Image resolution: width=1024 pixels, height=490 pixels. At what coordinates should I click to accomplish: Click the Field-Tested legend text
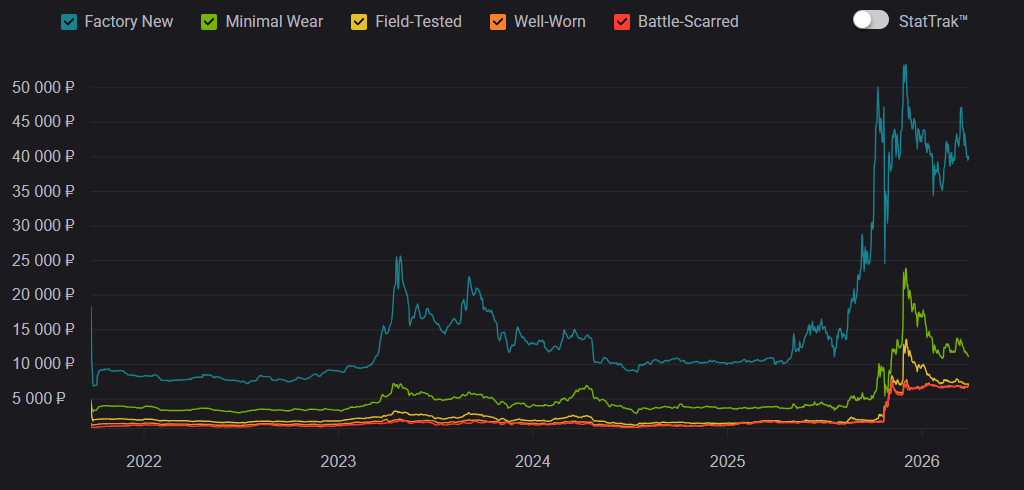418,21
